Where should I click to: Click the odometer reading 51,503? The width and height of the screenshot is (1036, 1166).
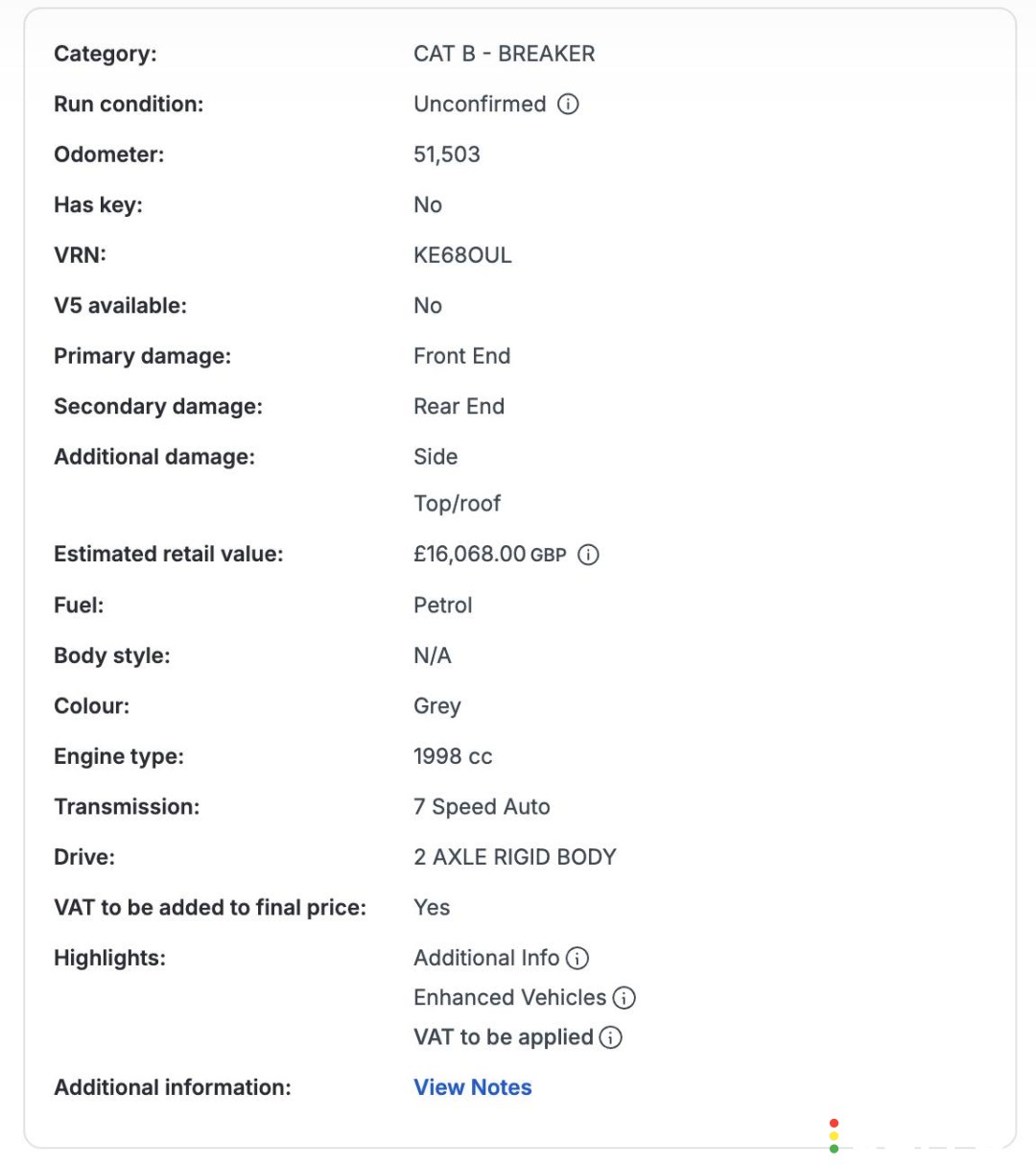(446, 155)
